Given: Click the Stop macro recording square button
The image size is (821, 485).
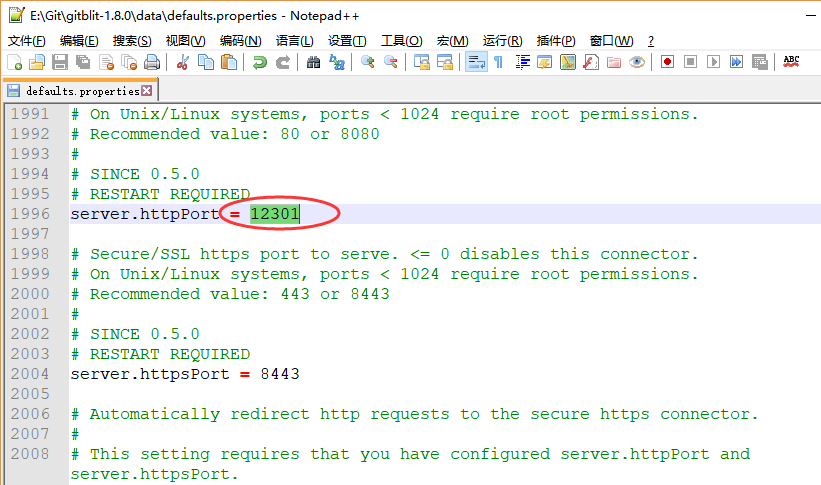Looking at the screenshot, I should 691,62.
